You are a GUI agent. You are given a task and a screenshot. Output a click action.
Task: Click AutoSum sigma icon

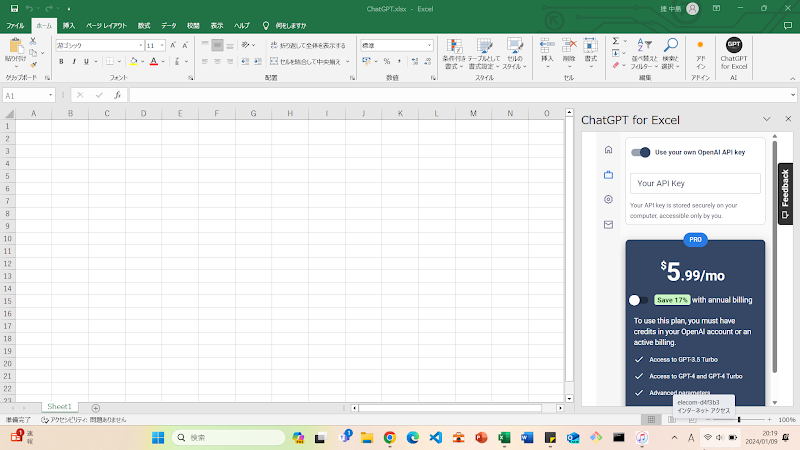616,41
